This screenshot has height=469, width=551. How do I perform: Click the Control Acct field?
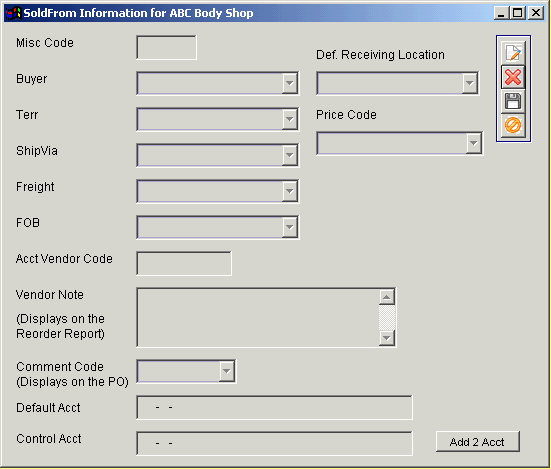click(274, 443)
